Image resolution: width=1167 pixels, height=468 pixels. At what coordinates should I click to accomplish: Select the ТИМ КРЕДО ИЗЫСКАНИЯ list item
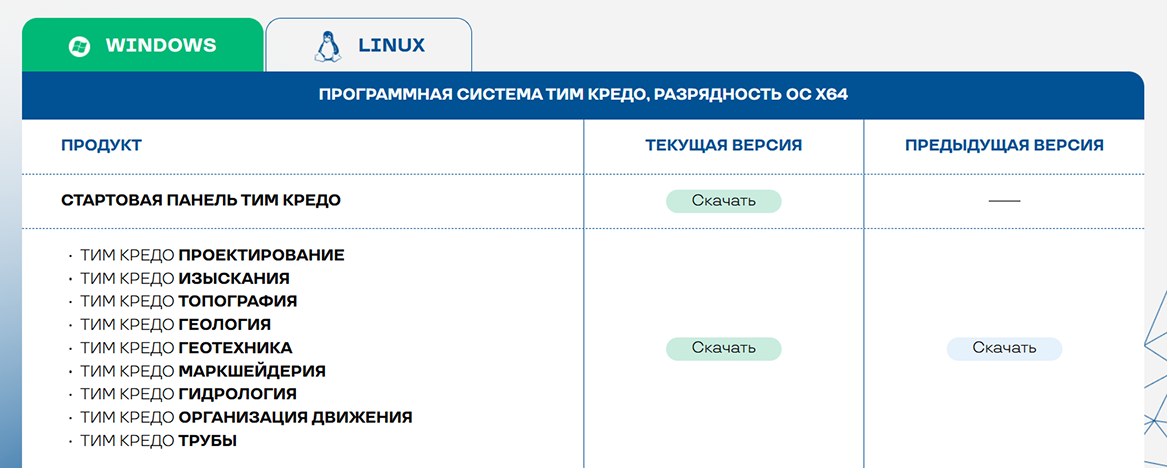[185, 279]
